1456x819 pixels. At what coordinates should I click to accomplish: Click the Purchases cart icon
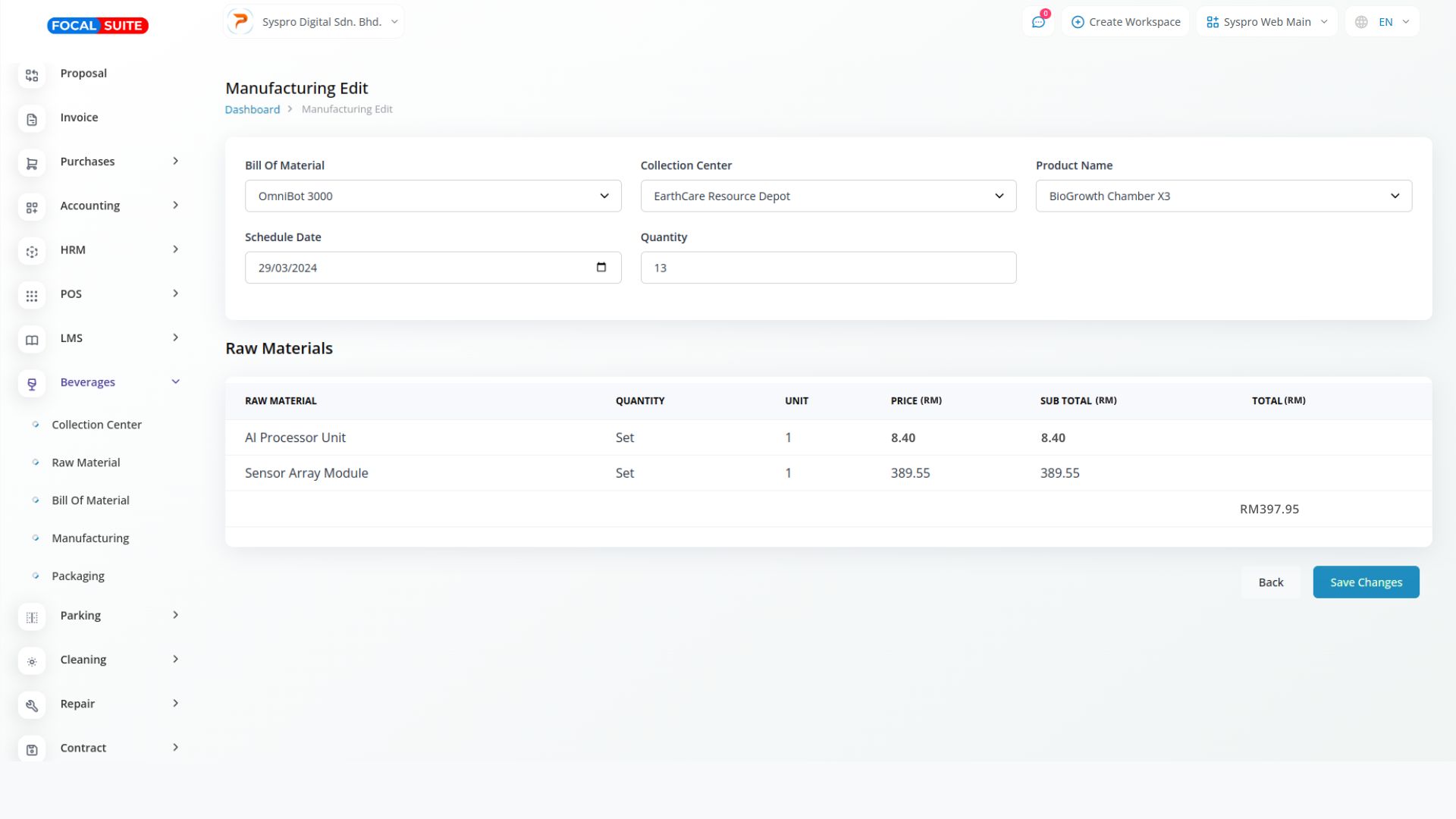pos(32,163)
